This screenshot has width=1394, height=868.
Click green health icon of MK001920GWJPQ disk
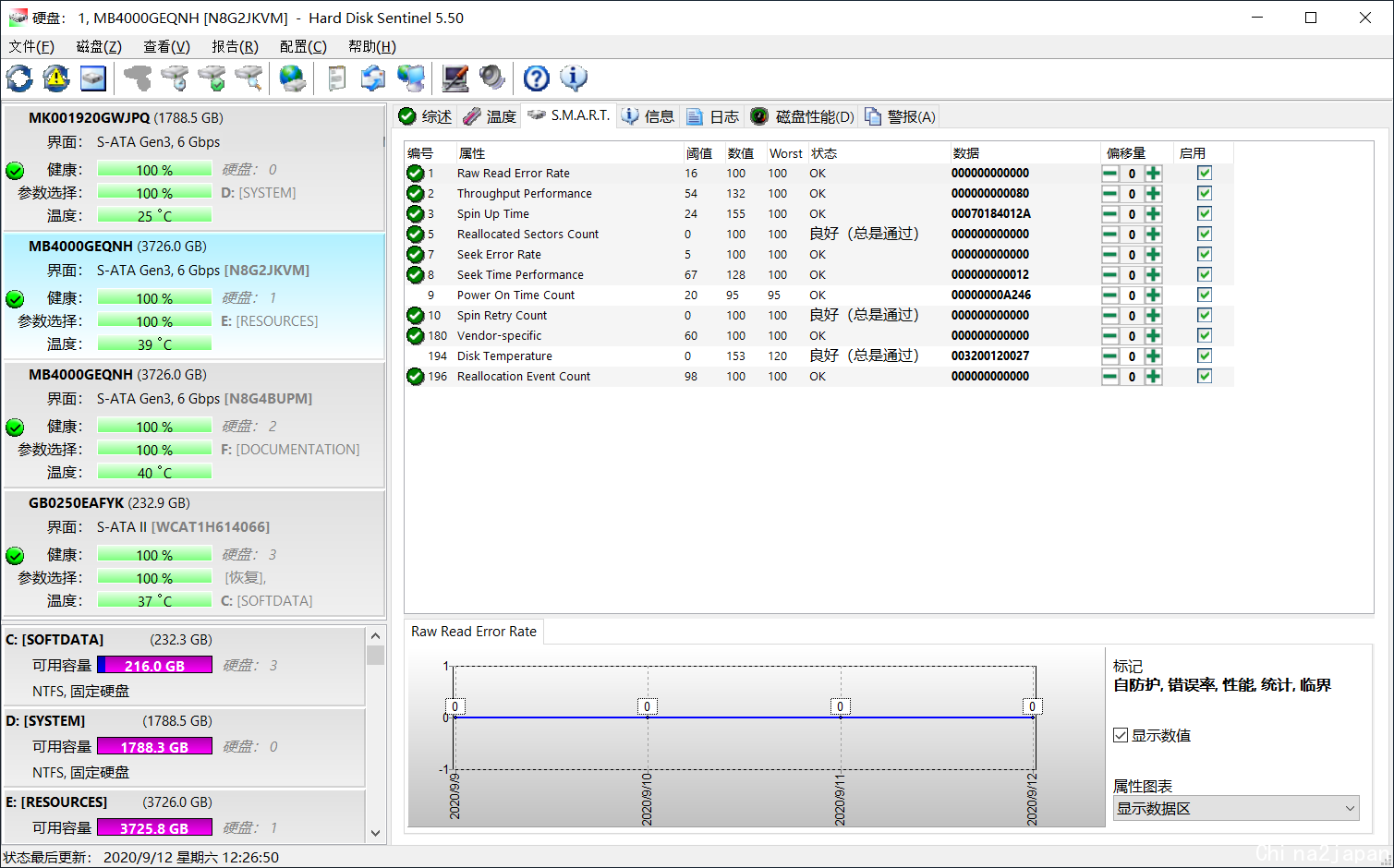pos(15,171)
